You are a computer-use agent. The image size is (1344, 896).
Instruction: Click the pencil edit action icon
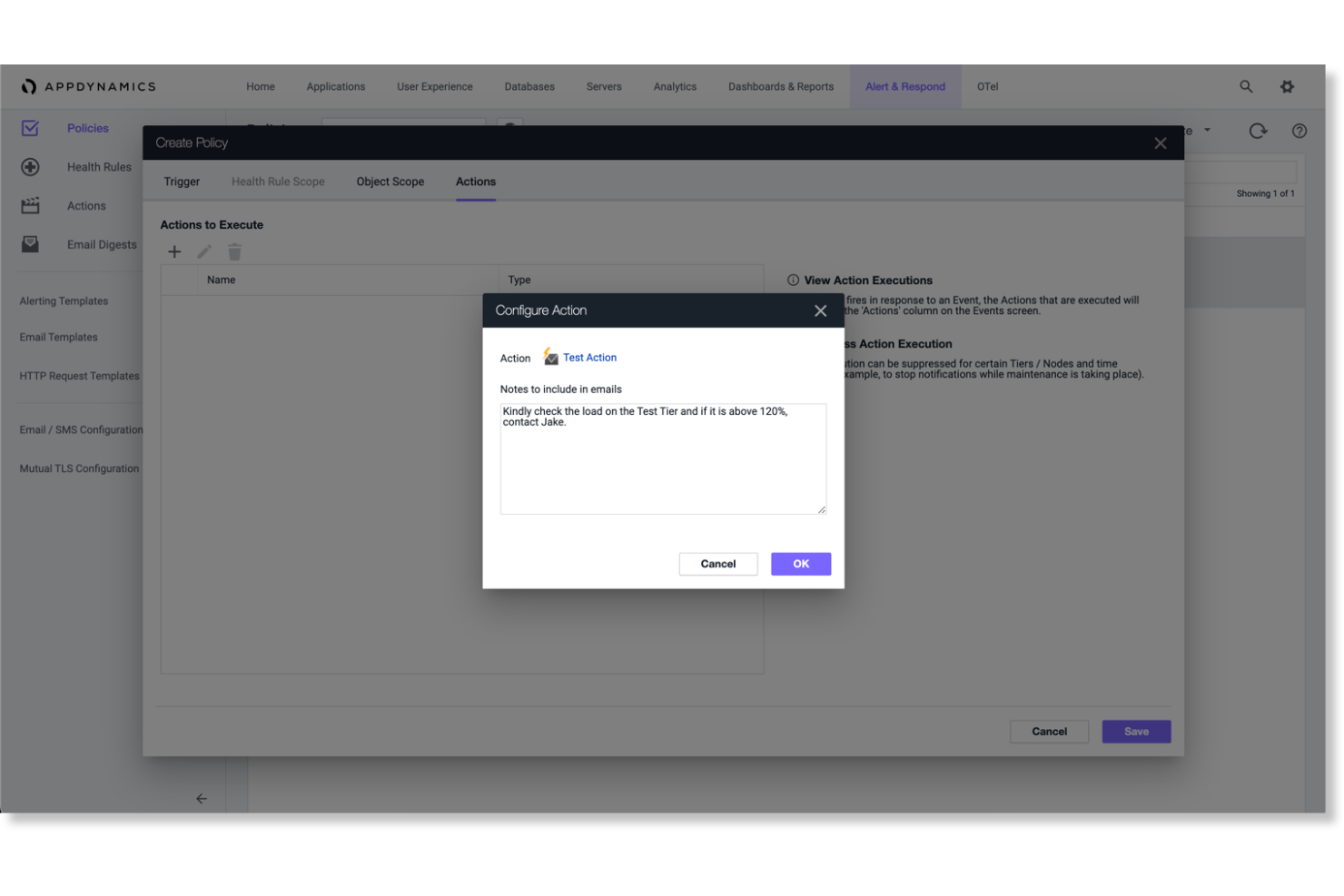(x=204, y=251)
